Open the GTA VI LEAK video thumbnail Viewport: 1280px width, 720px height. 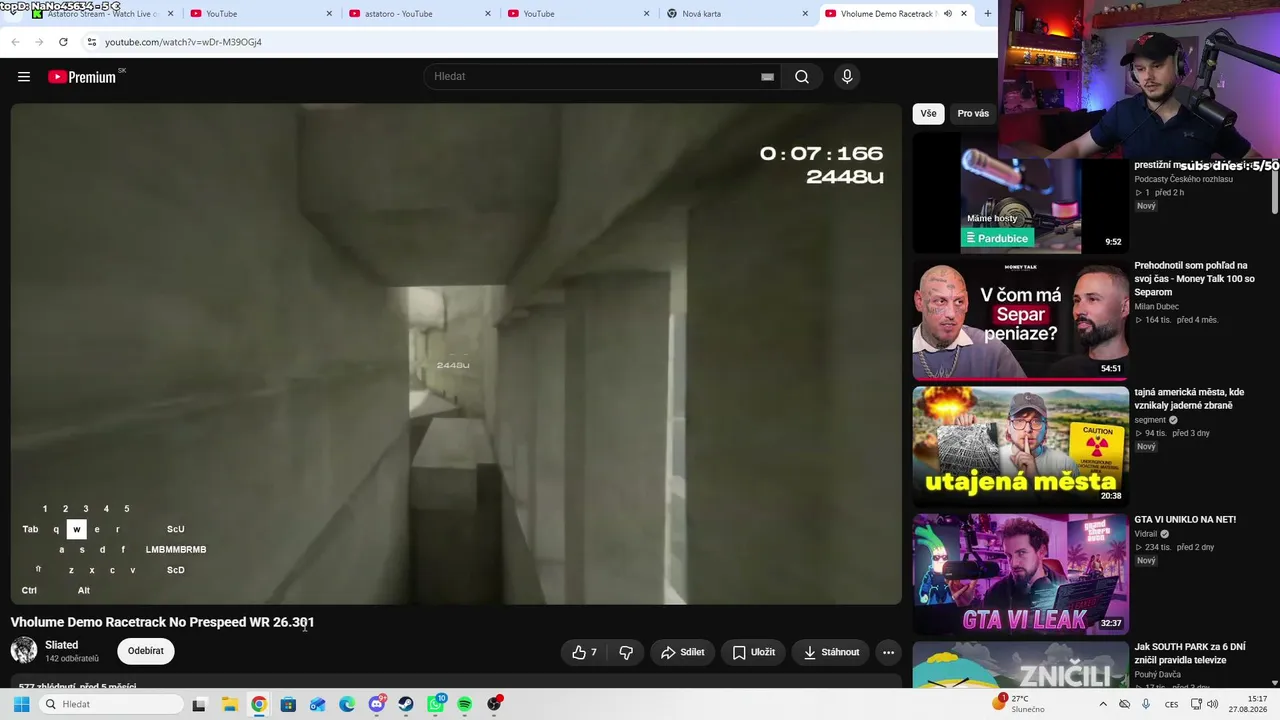tap(1020, 574)
